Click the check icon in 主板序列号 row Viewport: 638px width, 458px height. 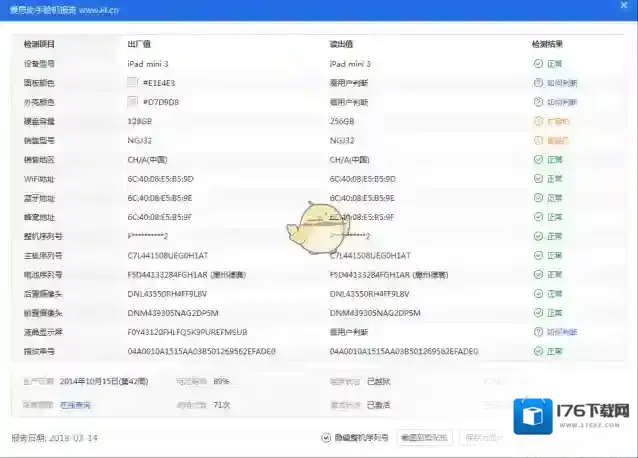click(x=538, y=255)
